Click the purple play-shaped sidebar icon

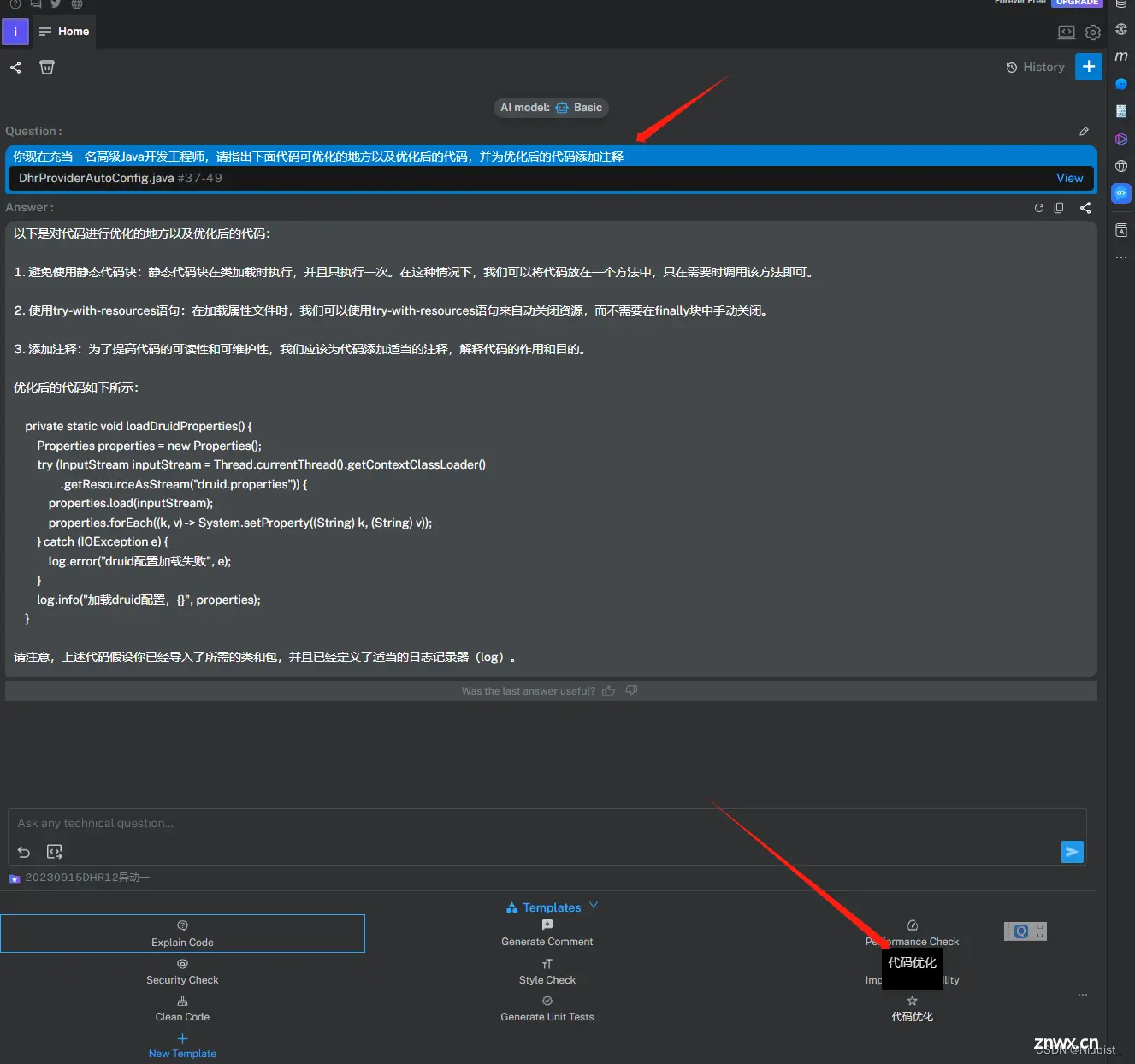[x=1121, y=139]
